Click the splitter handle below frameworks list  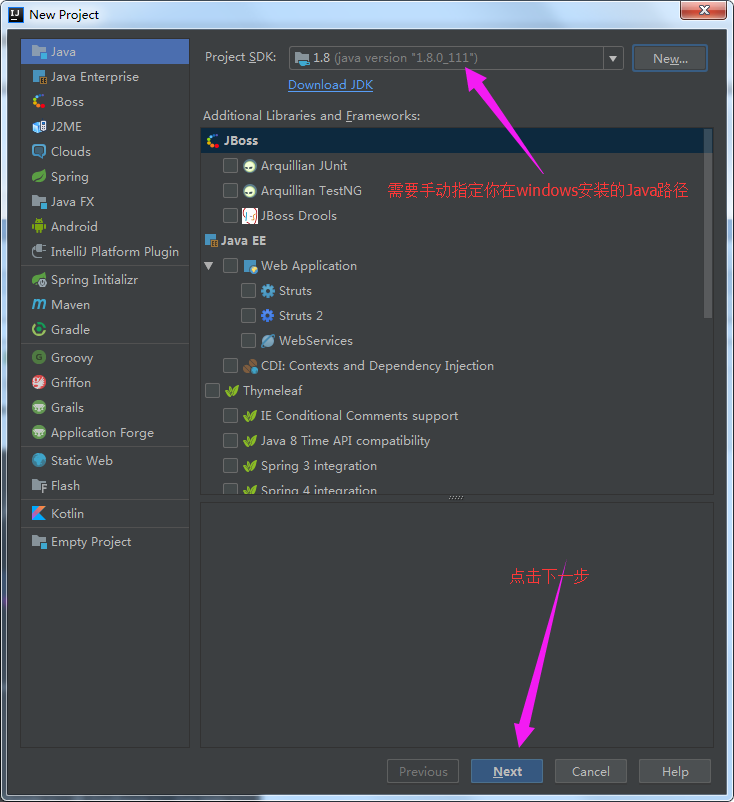456,498
